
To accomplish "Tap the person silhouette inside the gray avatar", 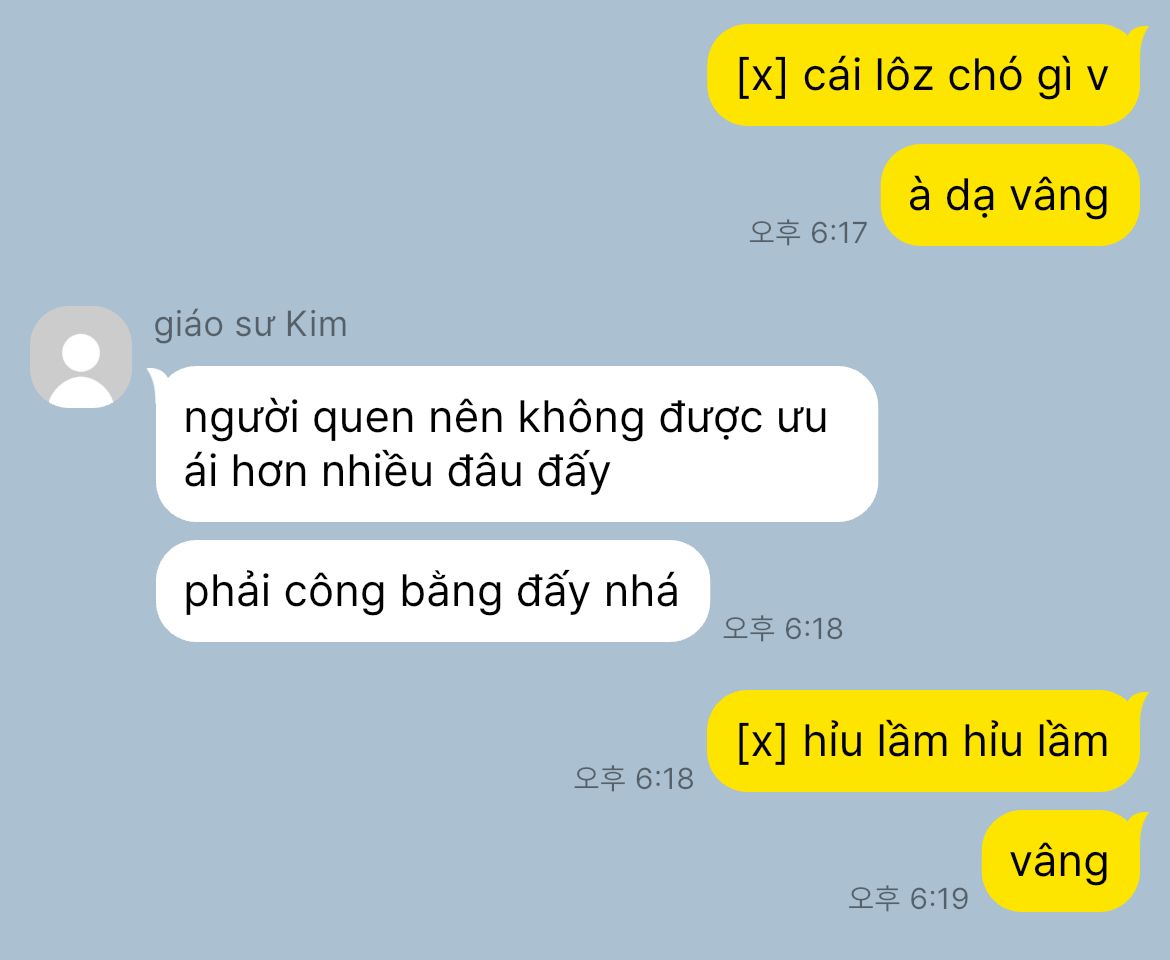I will (81, 370).
